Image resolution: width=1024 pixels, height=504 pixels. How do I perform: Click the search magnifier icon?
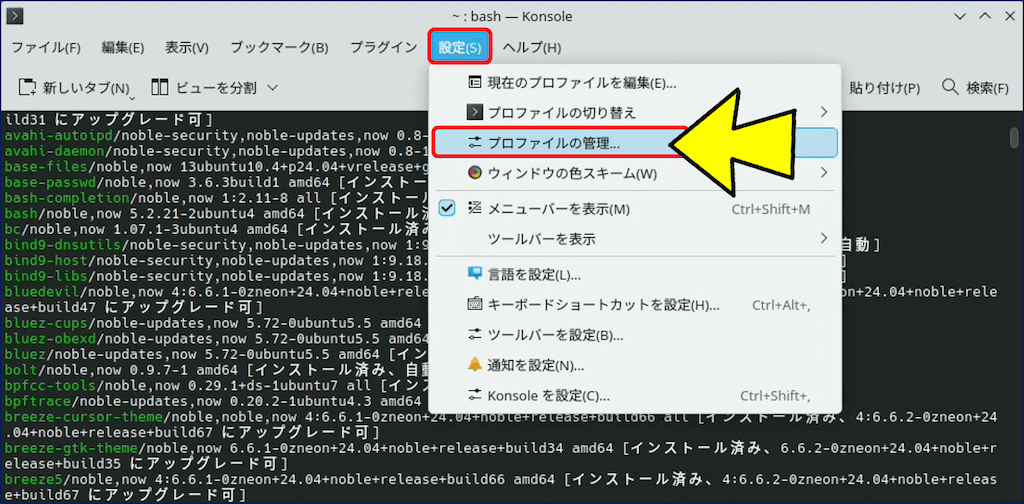click(x=950, y=88)
